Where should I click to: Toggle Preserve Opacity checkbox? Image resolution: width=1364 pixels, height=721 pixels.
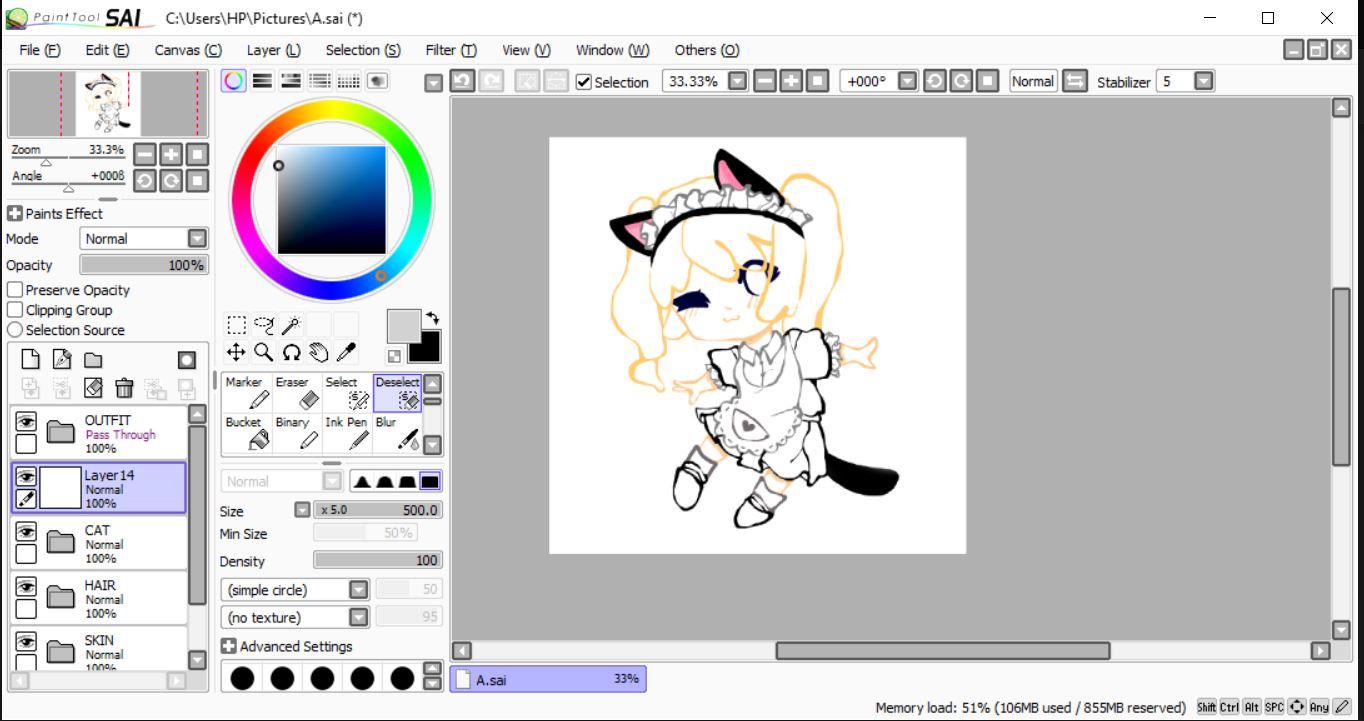point(15,290)
